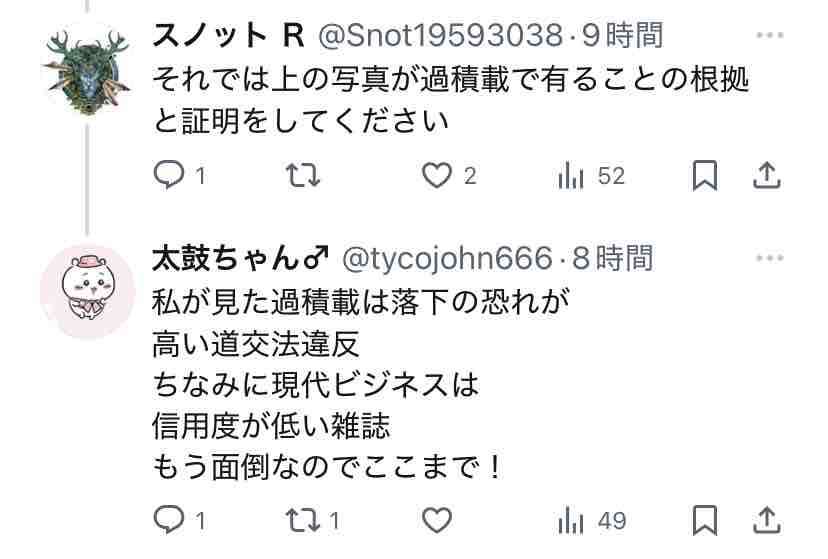Open 太鼓ちゃん's cartoon avatar profile
Viewport: 828px width, 559px height.
[x=88, y=291]
